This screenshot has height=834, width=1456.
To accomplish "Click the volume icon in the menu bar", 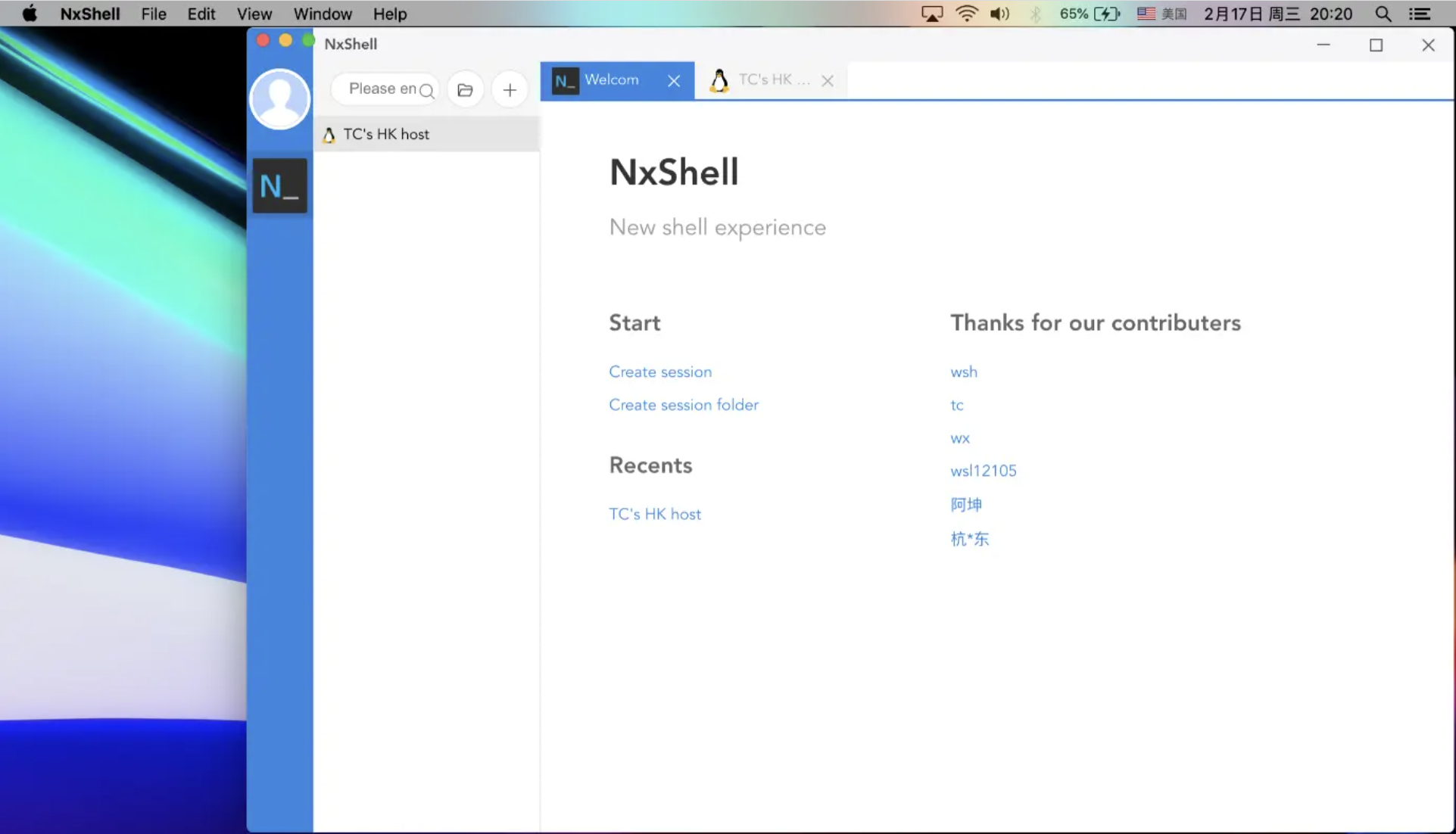I will coord(999,13).
